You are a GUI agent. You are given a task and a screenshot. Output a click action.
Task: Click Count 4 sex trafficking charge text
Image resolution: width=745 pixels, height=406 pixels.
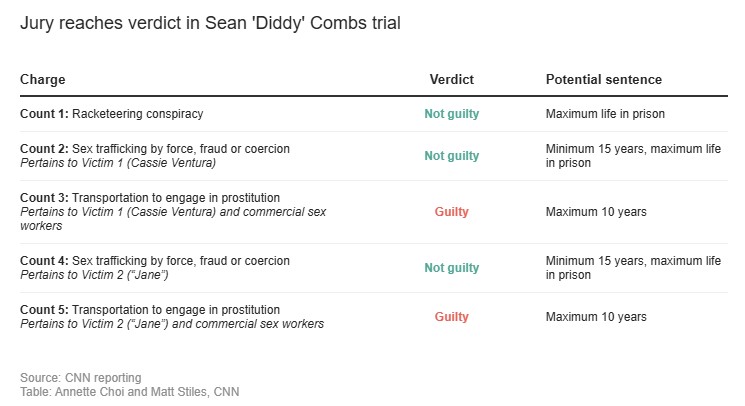(x=155, y=261)
